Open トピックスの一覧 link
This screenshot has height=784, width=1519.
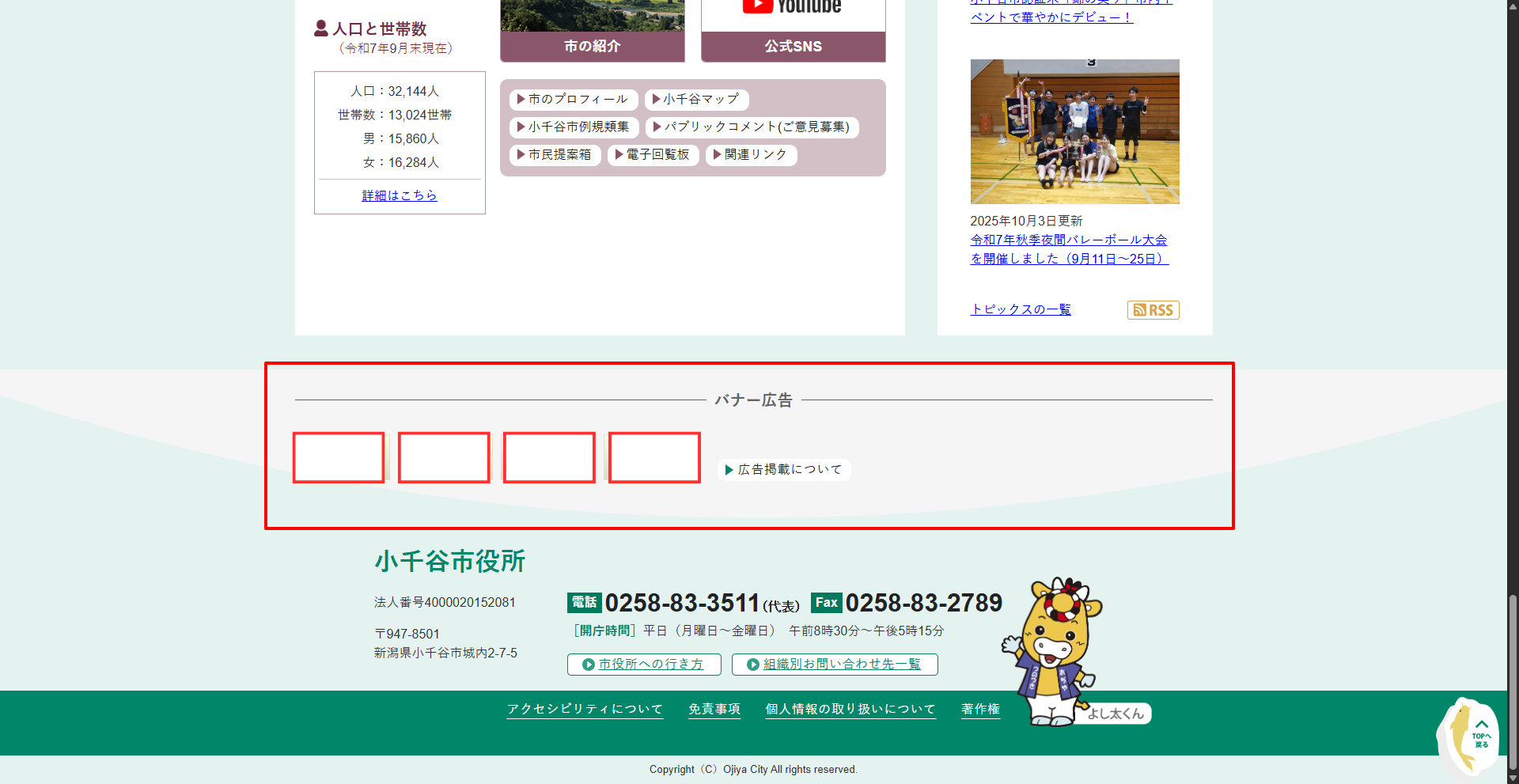1021,309
